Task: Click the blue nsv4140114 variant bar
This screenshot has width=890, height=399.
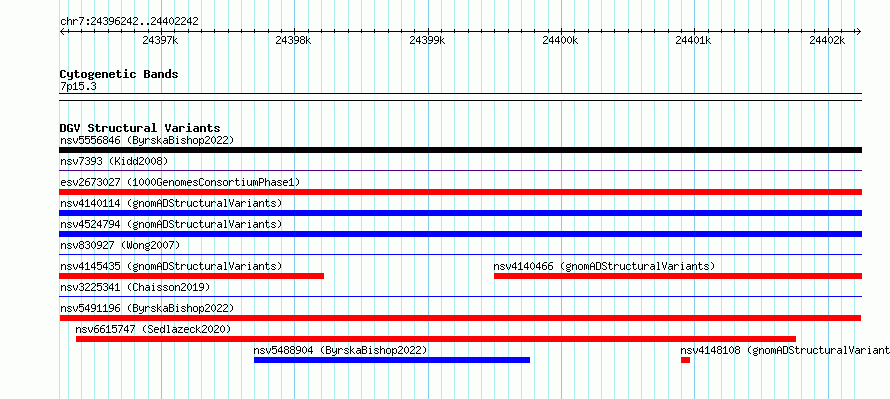Action: click(460, 213)
